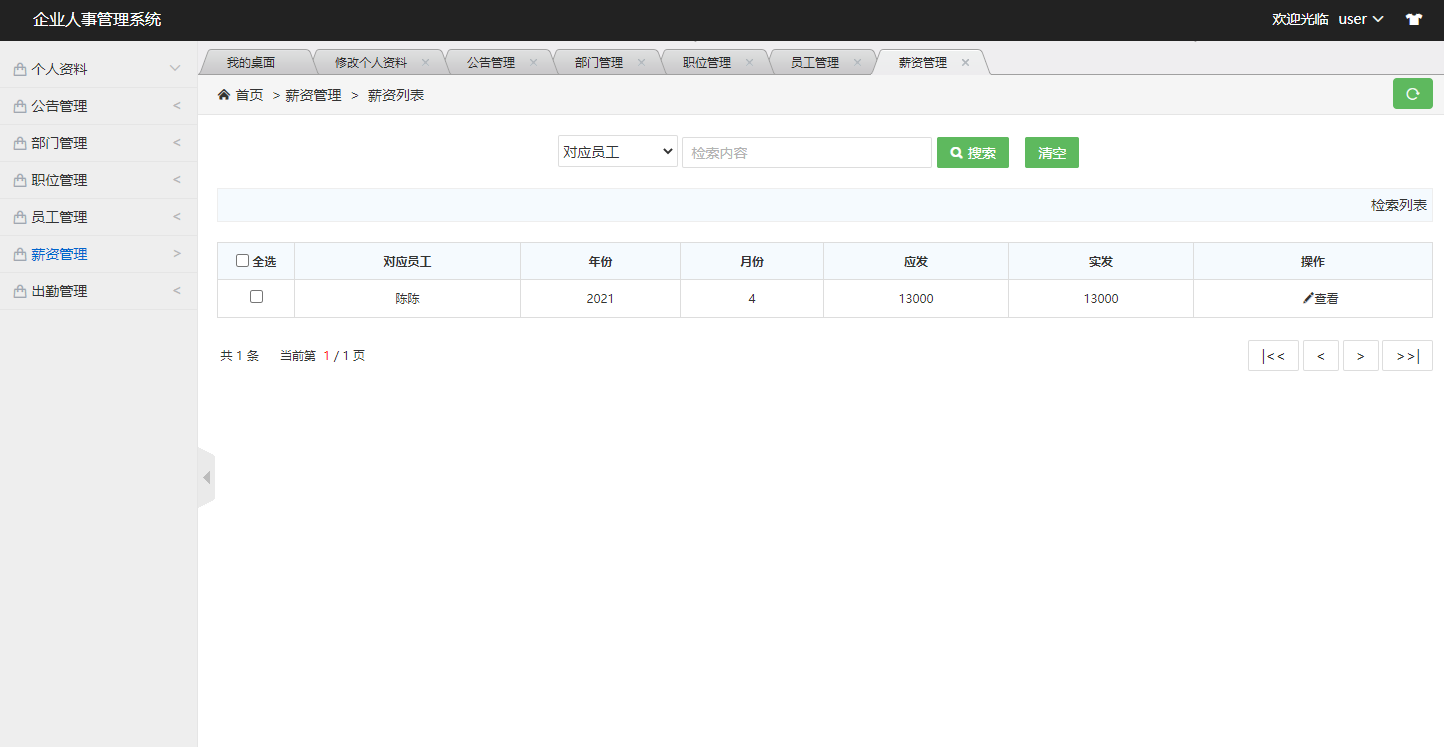Screen dimensions: 1444x747
Task: Toggle the checkbox in the table header
Action: [241, 260]
